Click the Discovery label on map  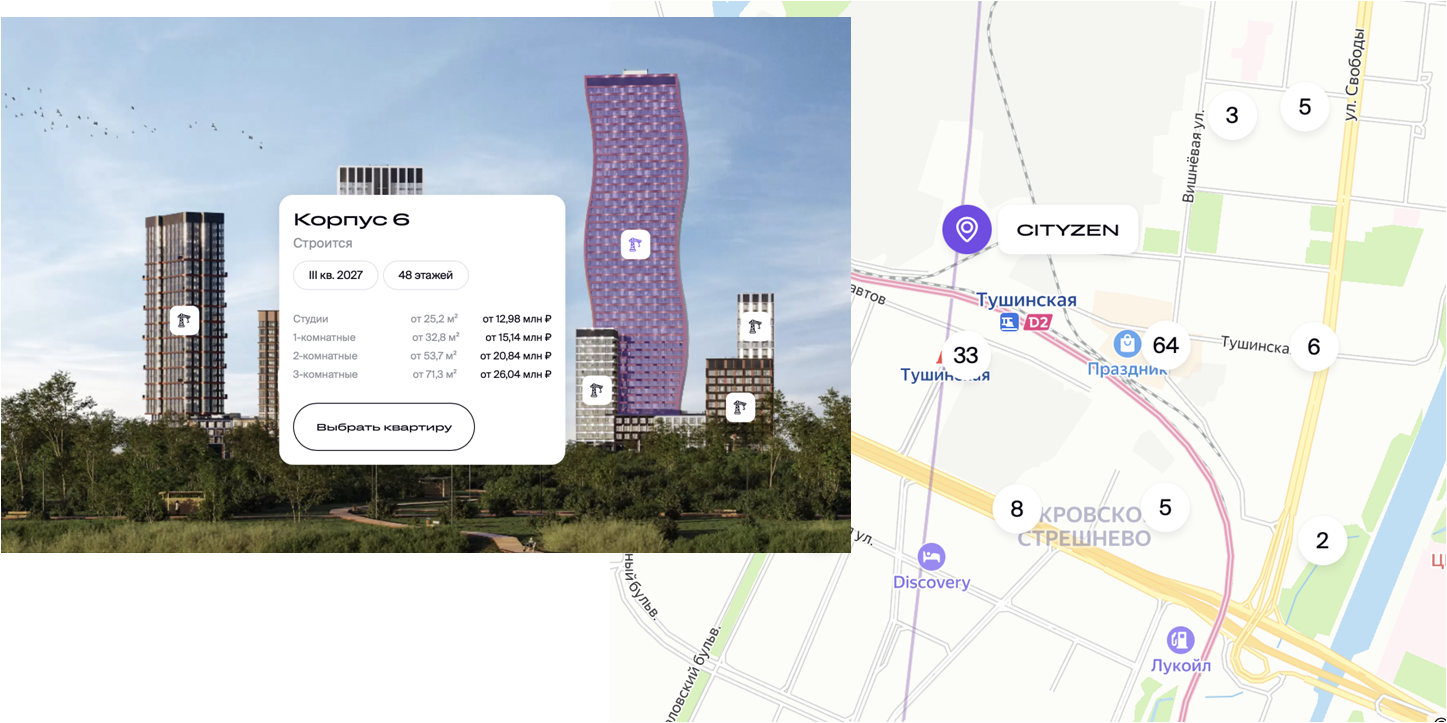pyautogui.click(x=932, y=582)
